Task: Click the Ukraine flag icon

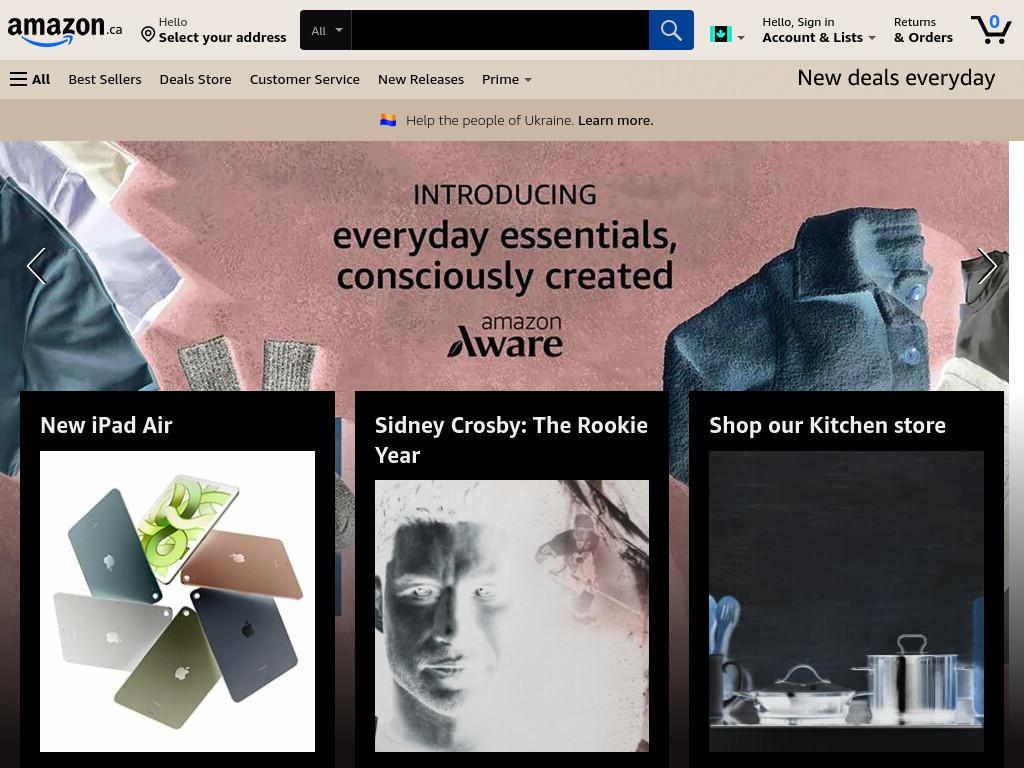Action: (388, 120)
